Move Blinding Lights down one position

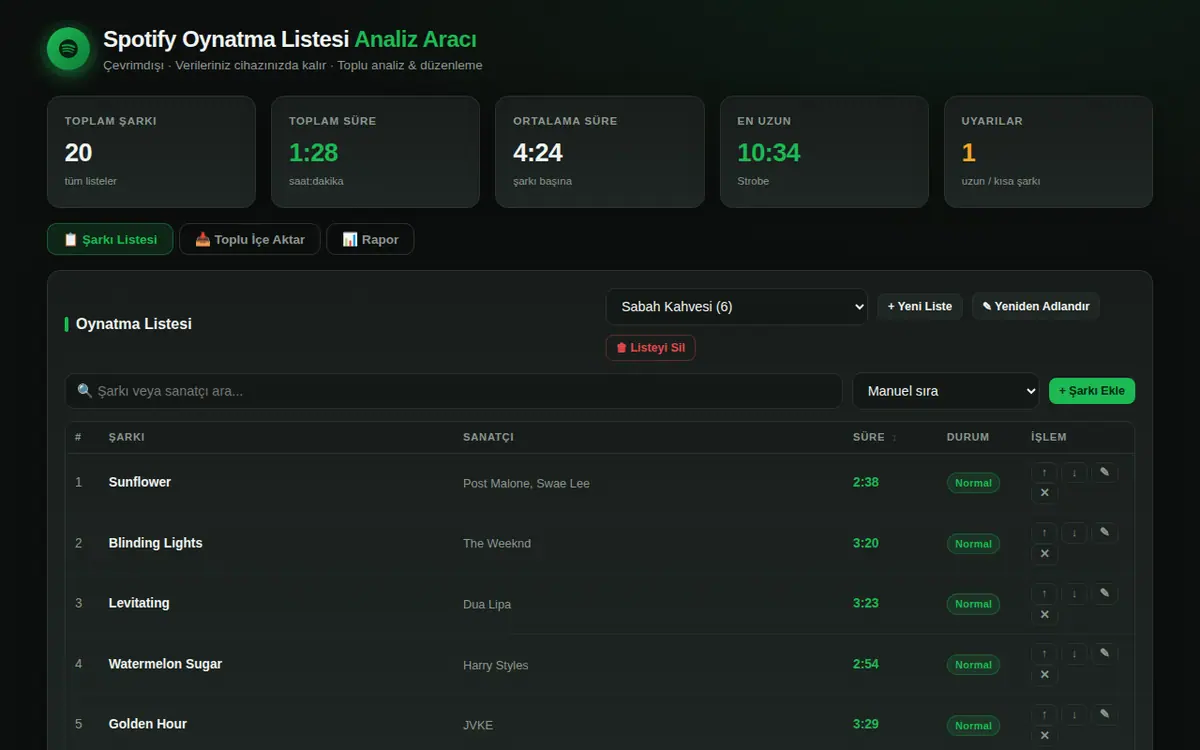click(x=1074, y=533)
